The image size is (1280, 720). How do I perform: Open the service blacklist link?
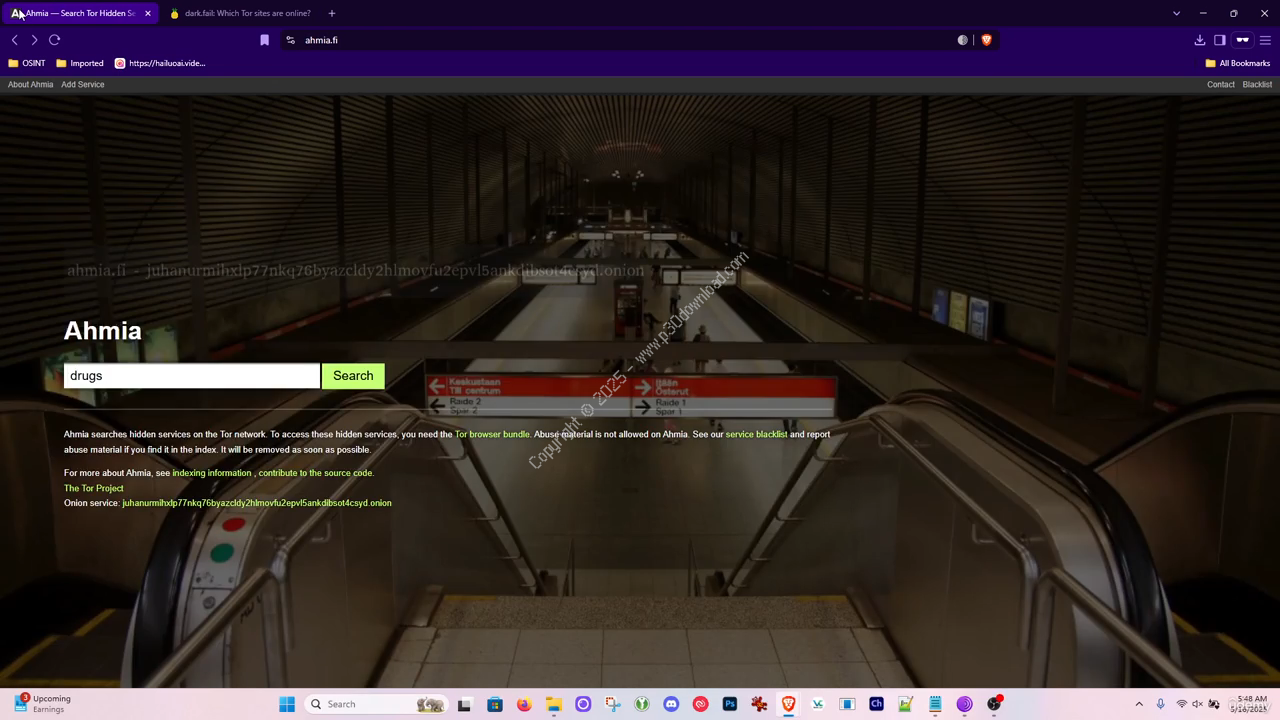(x=756, y=434)
